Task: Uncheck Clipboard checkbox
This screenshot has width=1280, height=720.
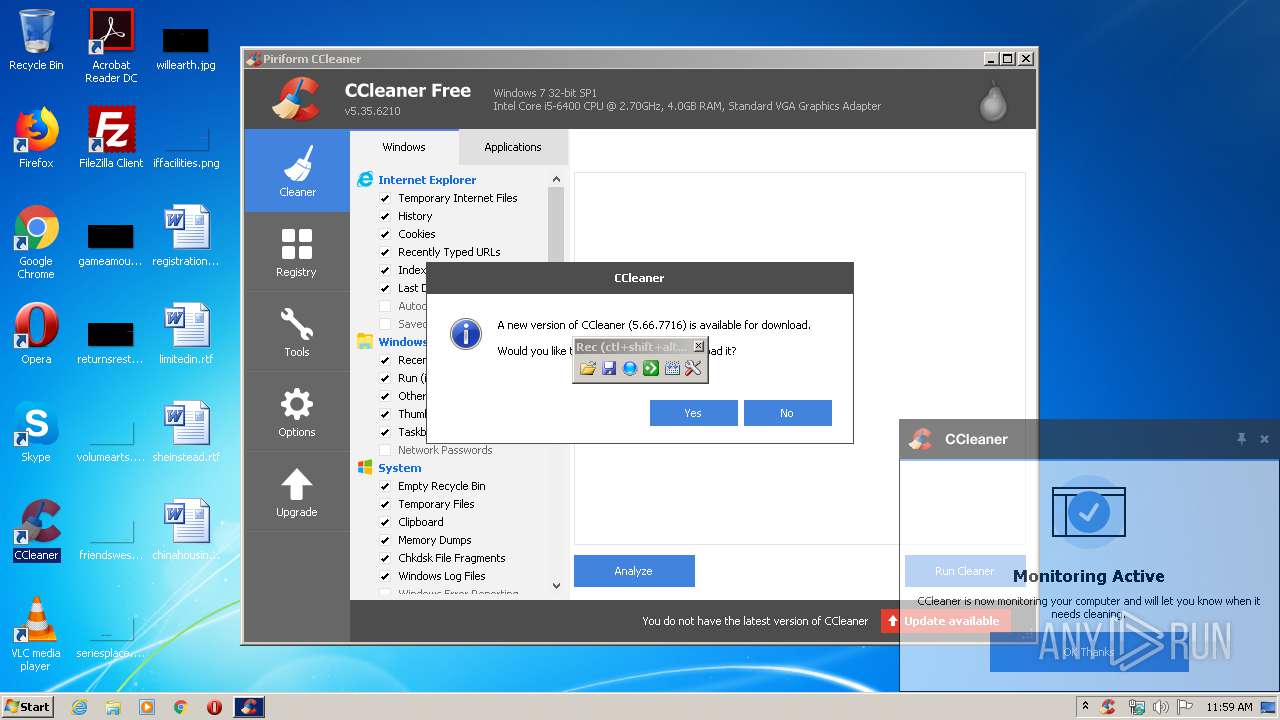Action: 385,522
